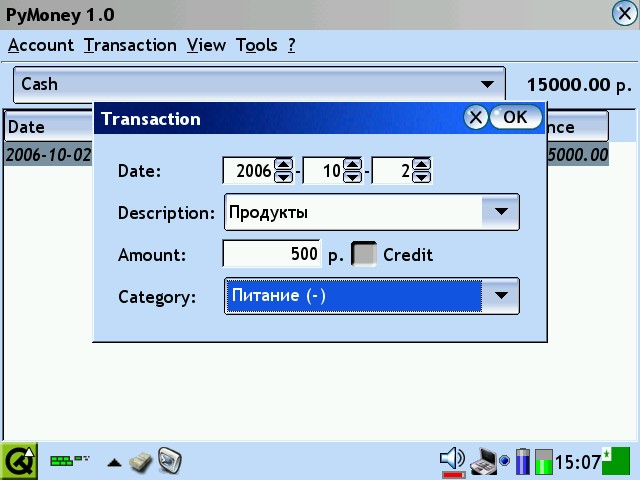Toggle the Credit checkbox
This screenshot has height=480, width=640.
click(364, 254)
